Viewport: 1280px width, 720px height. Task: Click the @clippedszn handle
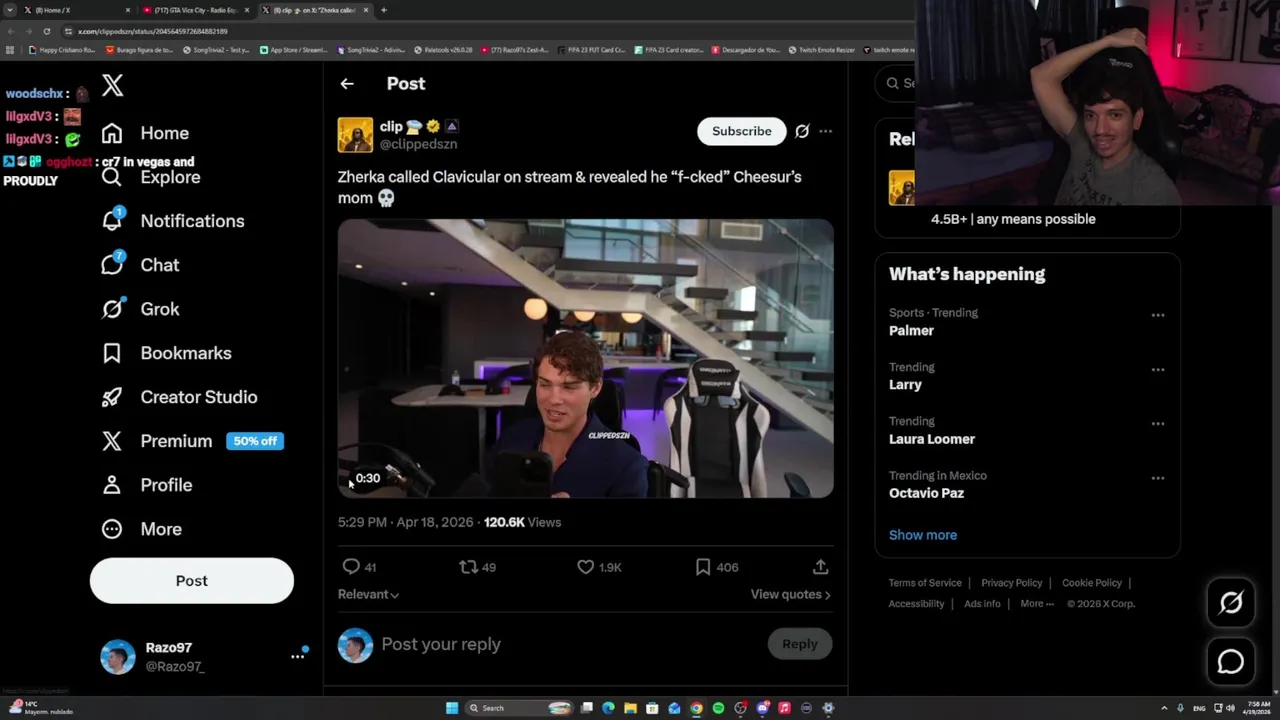pyautogui.click(x=418, y=144)
